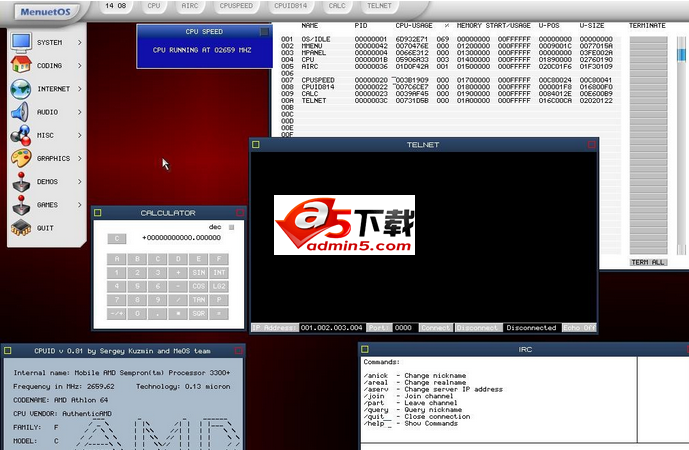Click the MISC molecule icon

click(21, 135)
